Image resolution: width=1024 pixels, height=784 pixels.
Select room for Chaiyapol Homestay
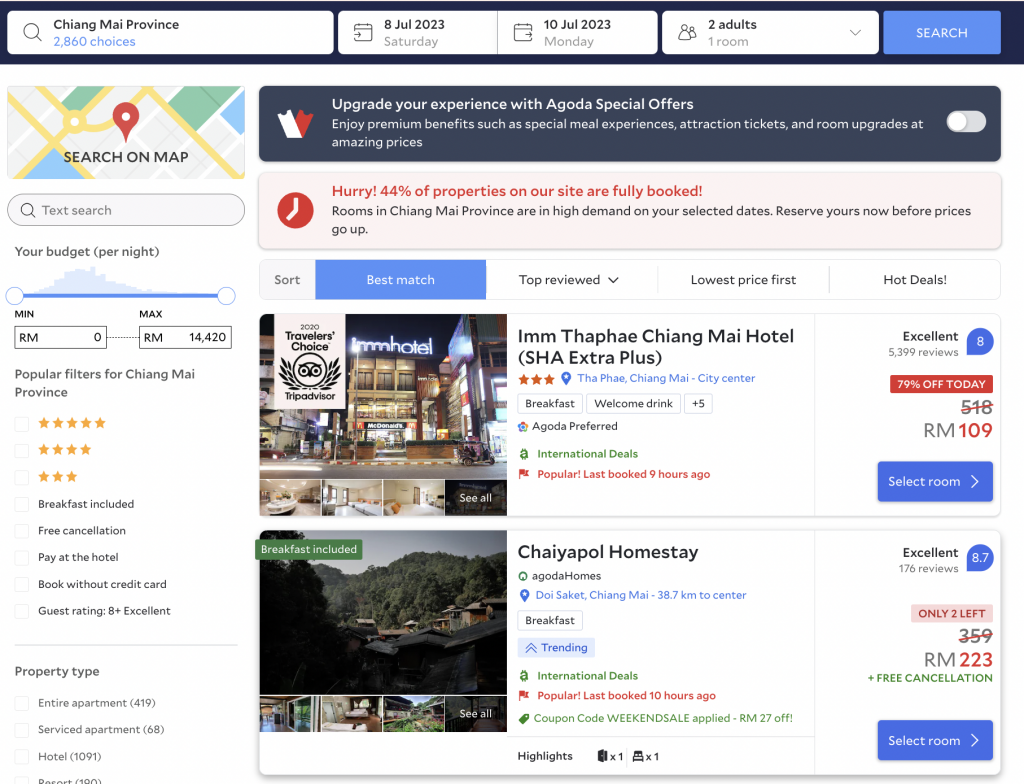pyautogui.click(x=935, y=740)
